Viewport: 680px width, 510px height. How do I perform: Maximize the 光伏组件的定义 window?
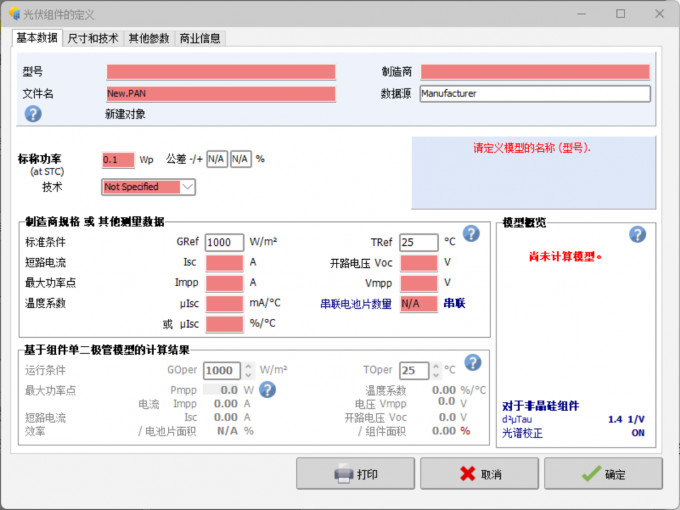621,14
